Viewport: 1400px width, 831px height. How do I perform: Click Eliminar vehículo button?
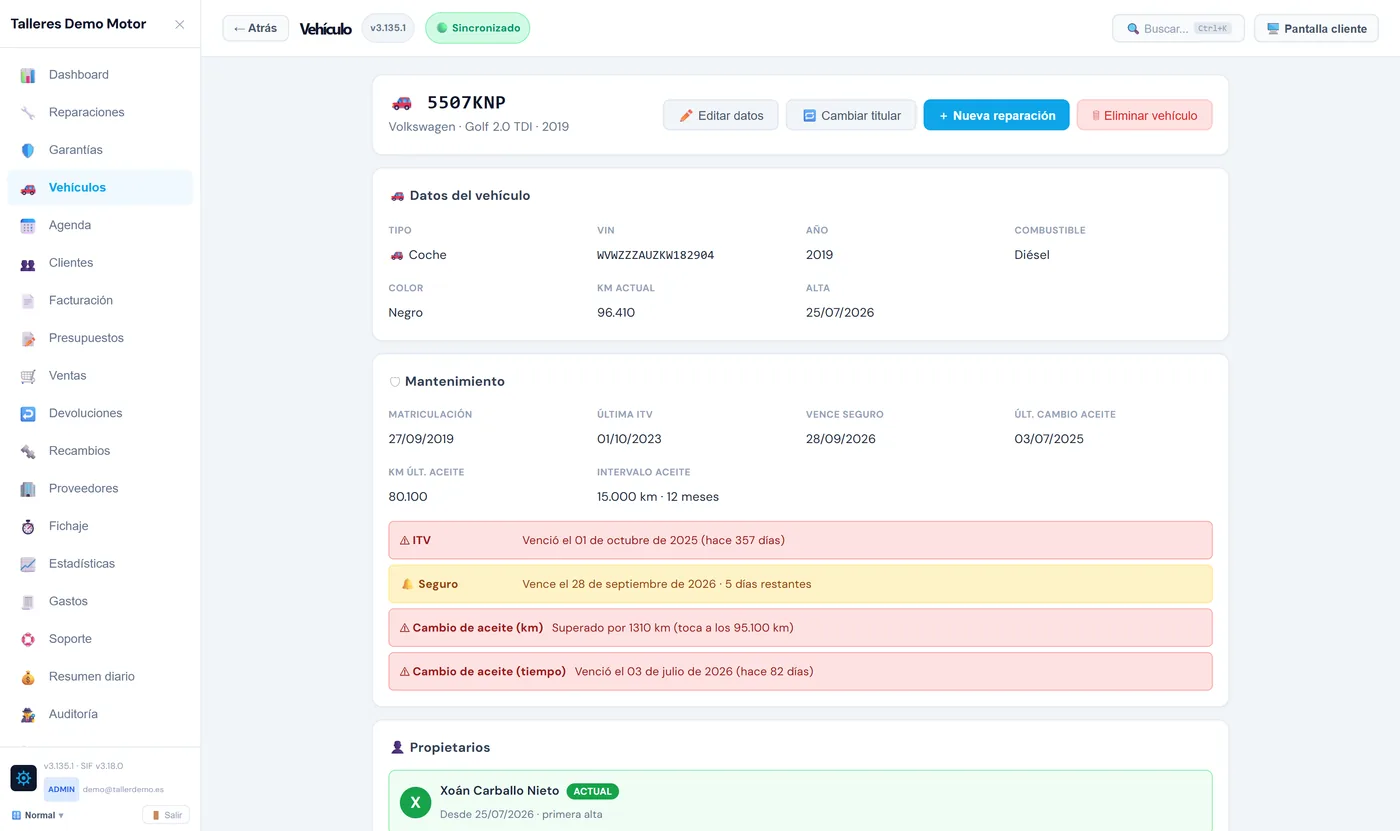[x=1144, y=115]
